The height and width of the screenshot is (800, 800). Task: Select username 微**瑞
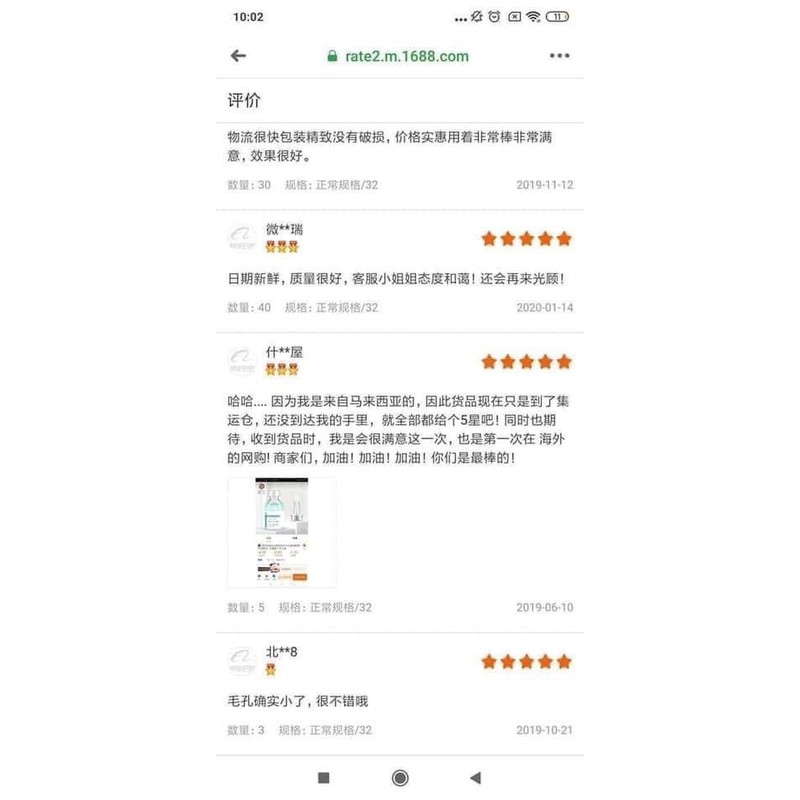click(284, 229)
